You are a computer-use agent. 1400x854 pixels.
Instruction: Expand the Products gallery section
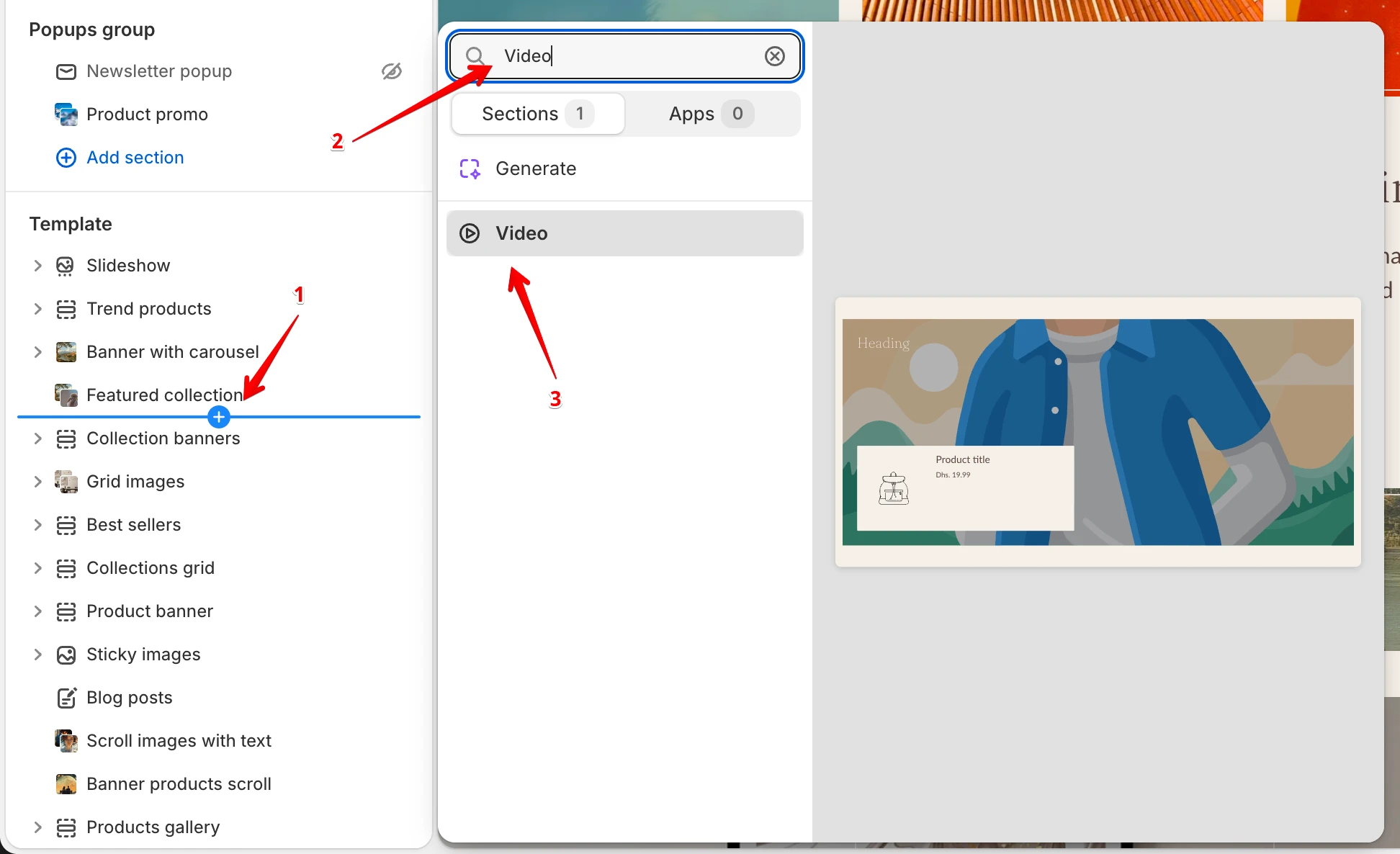click(38, 827)
